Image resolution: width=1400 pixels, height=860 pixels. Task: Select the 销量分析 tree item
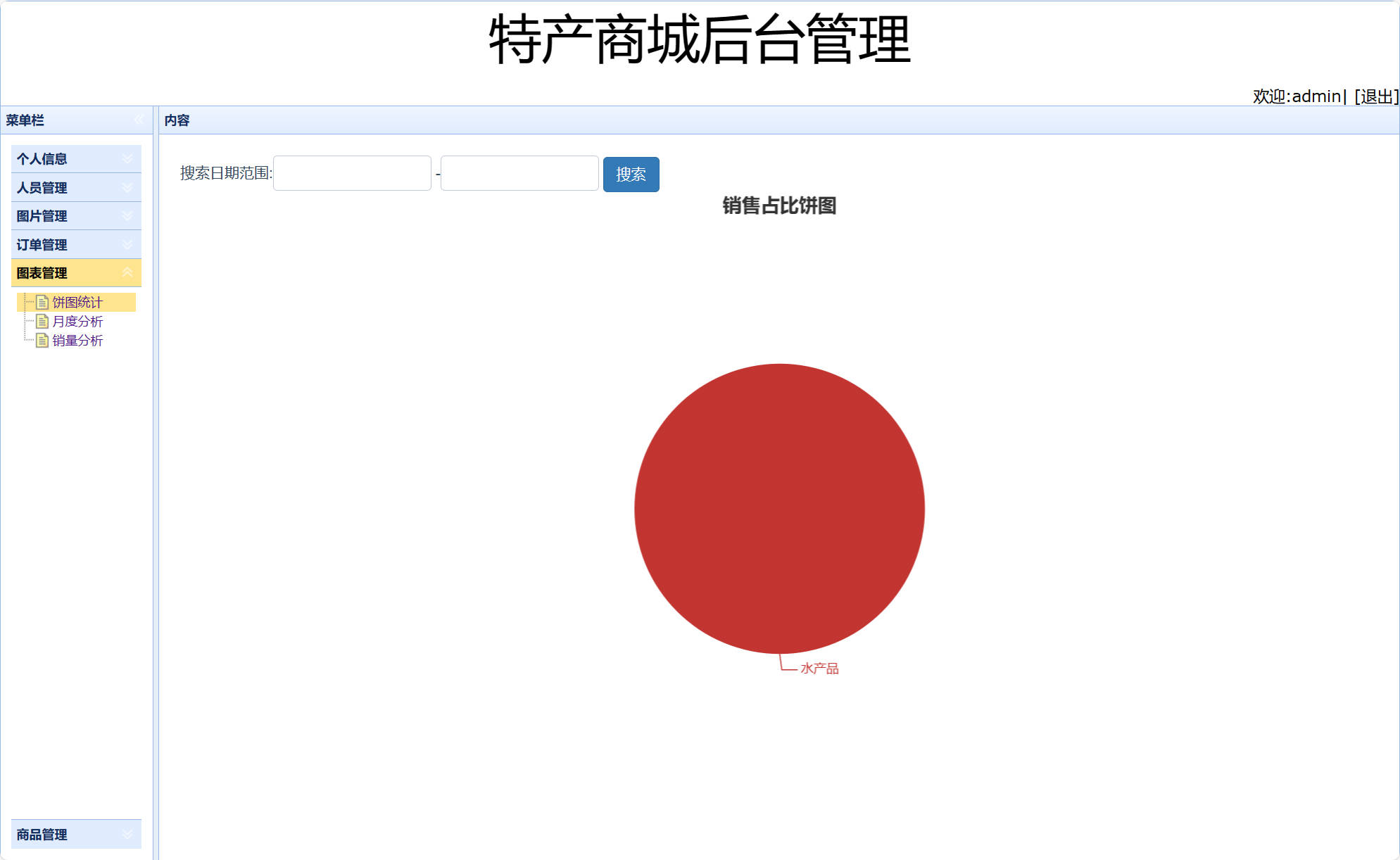click(79, 341)
